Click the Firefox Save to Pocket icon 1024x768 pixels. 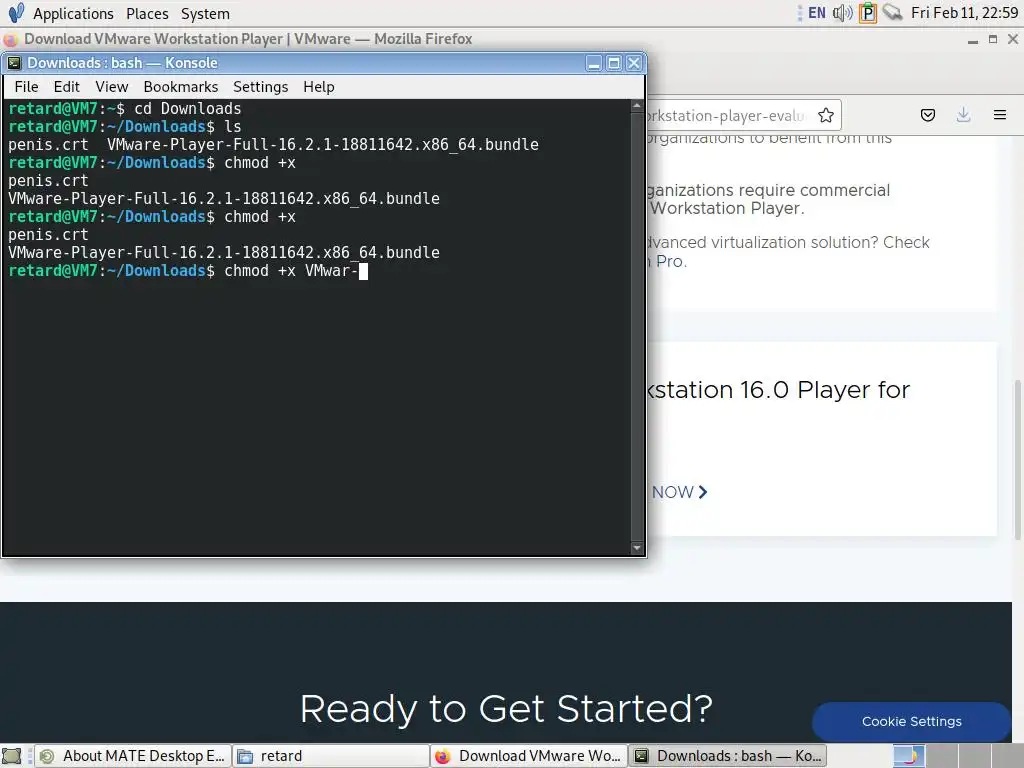click(x=927, y=116)
